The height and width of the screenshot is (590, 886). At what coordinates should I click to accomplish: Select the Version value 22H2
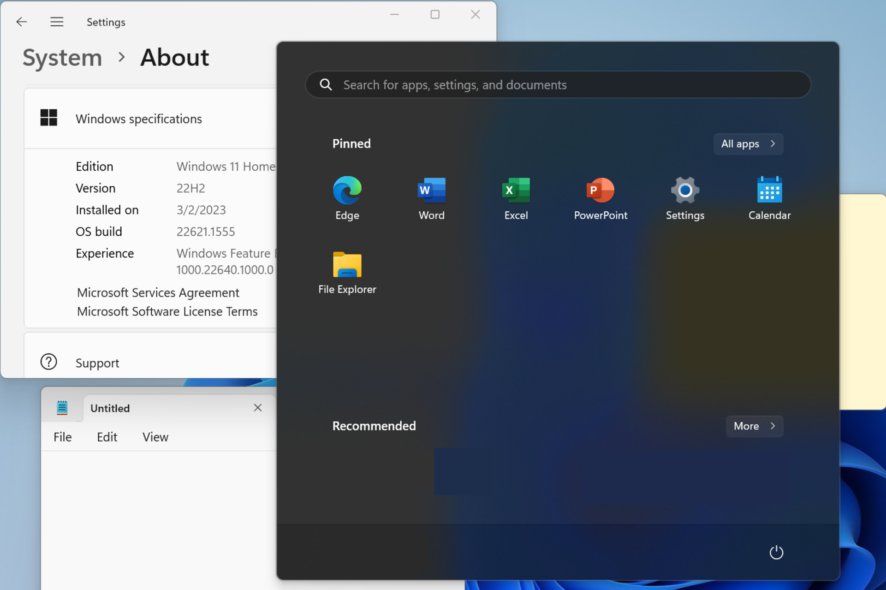click(x=190, y=188)
